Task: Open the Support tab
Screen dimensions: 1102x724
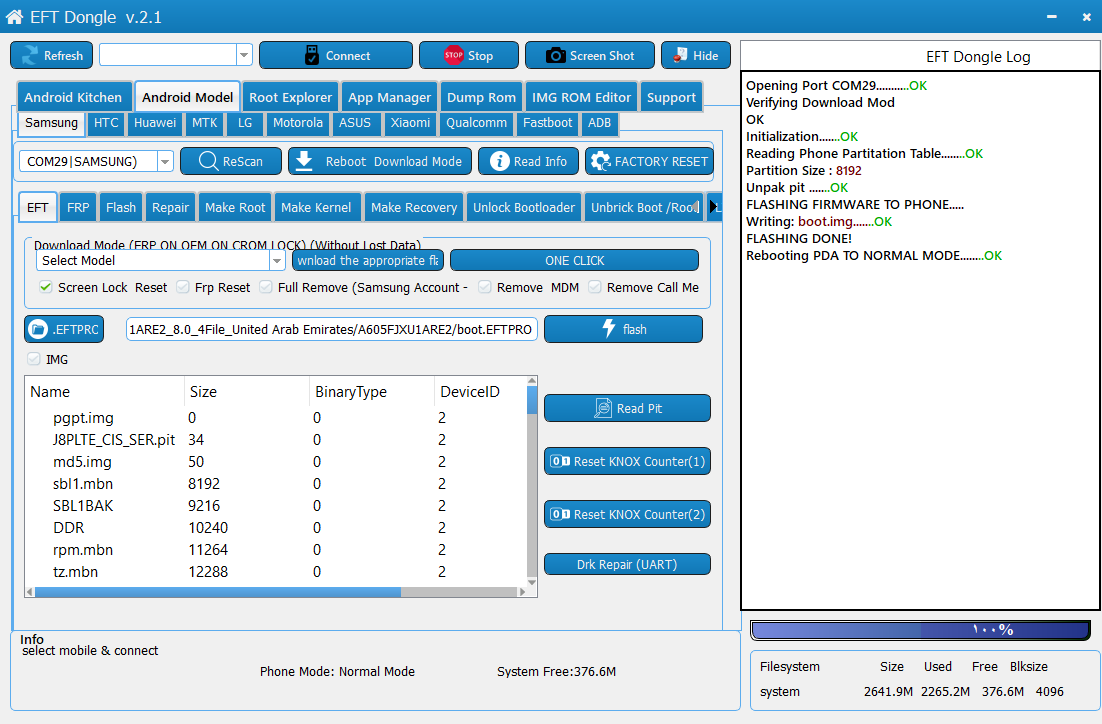Action: pos(671,97)
